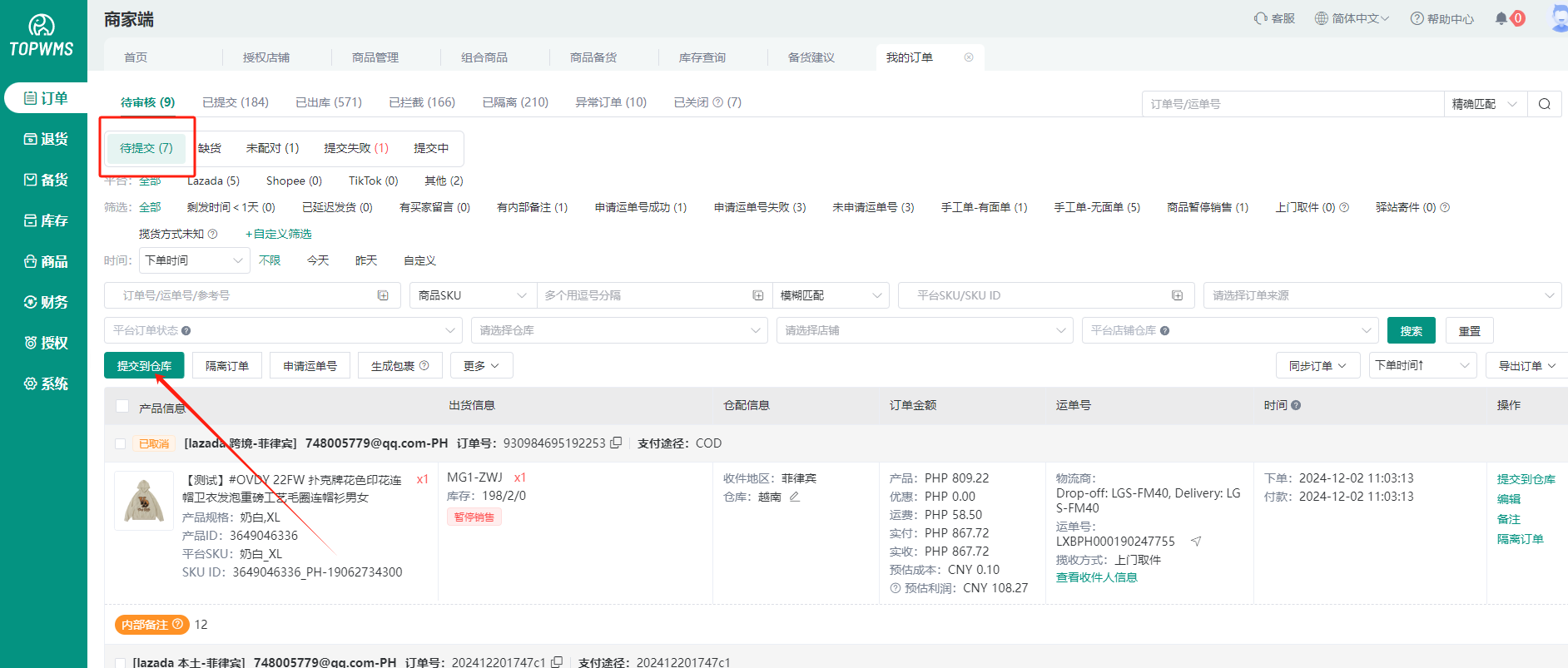Screen dimensions: 1568x668
Task: Open 简体中文 language dropdown
Action: 1352,18
